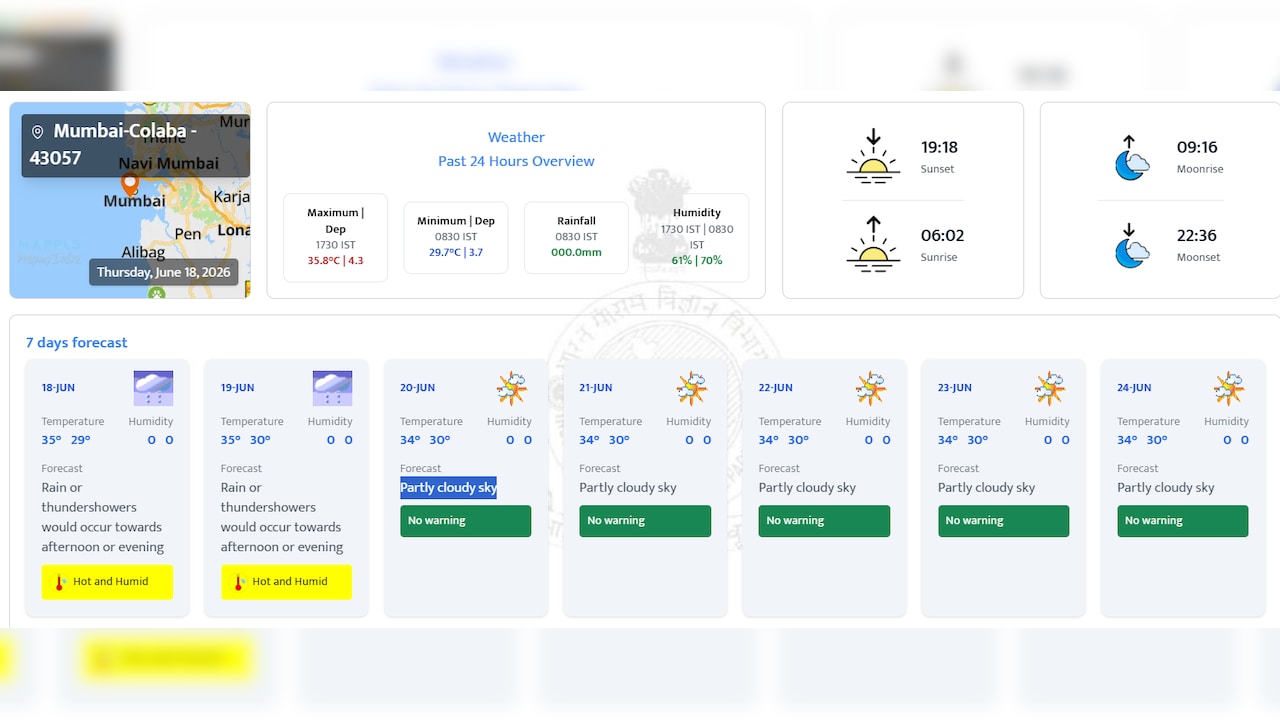Click the sunset icon with the down arrow
Viewport: 1280px width, 720px height.
pos(873,156)
